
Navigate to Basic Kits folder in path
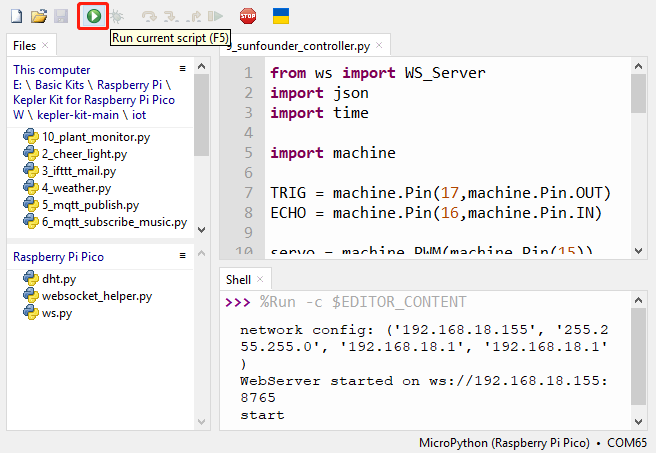click(x=59, y=85)
